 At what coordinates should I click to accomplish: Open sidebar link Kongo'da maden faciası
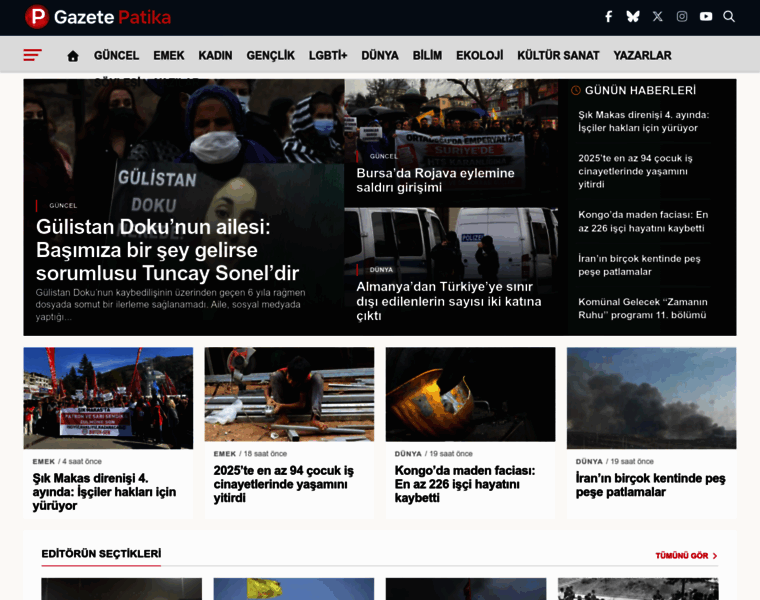(643, 221)
